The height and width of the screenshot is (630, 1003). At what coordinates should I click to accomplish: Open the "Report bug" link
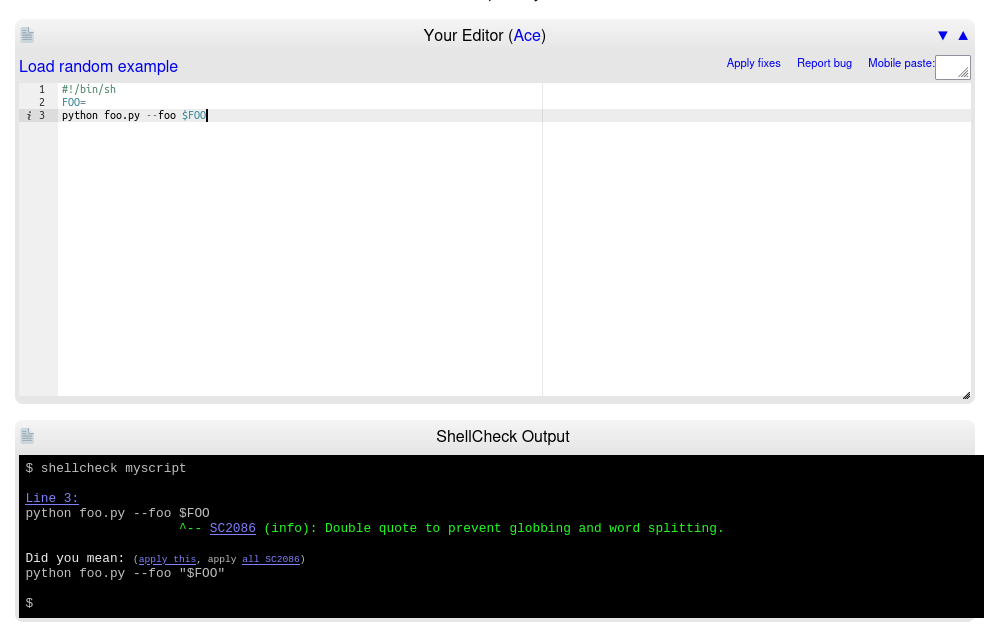tap(824, 63)
